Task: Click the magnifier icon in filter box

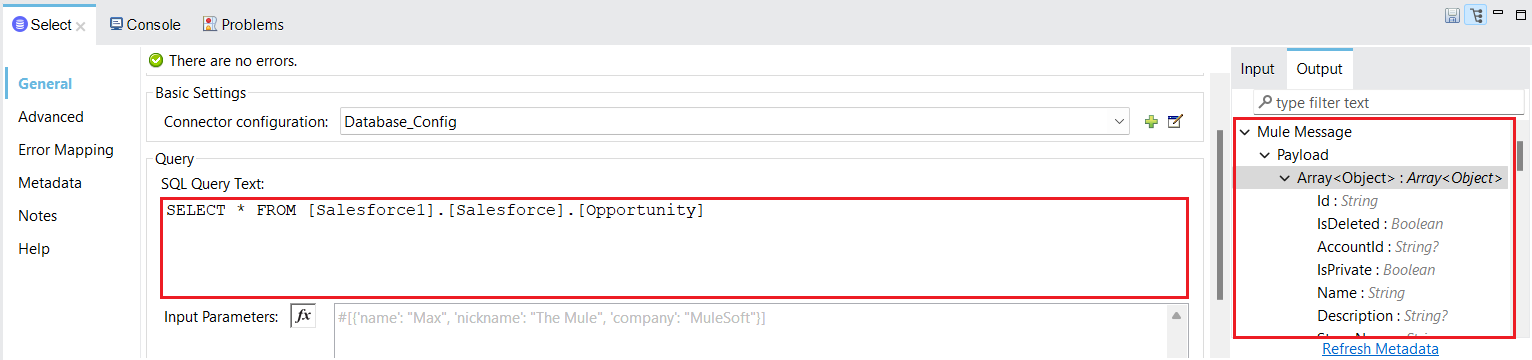Action: point(1265,102)
